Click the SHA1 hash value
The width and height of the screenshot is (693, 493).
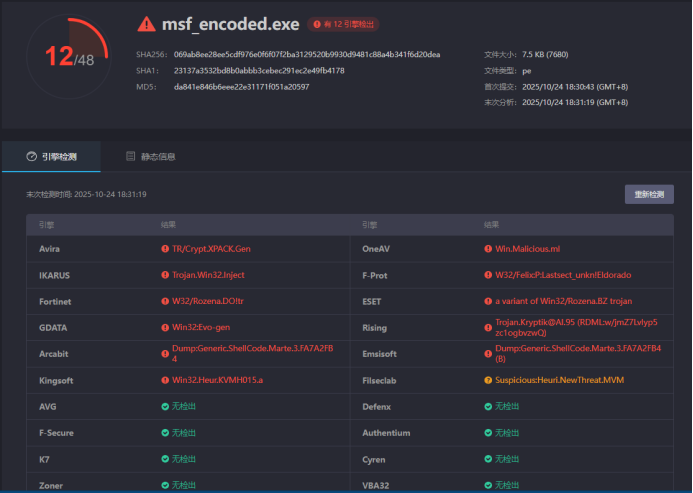point(258,70)
